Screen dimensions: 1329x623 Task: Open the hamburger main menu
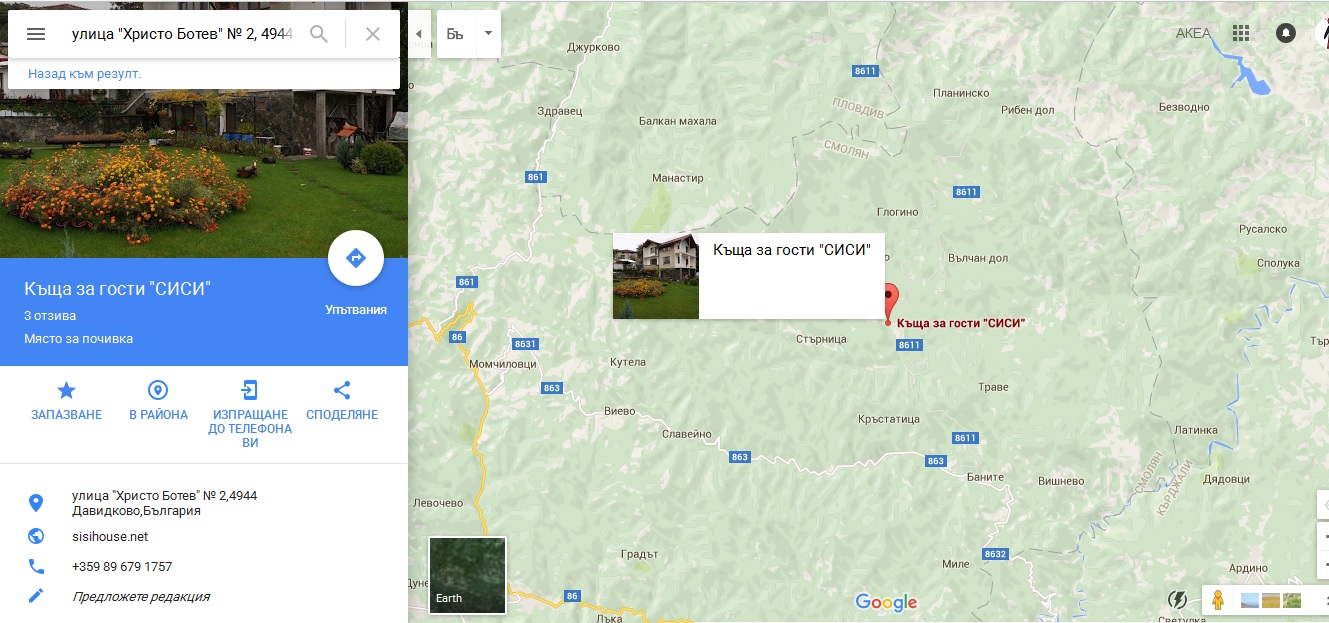[36, 34]
